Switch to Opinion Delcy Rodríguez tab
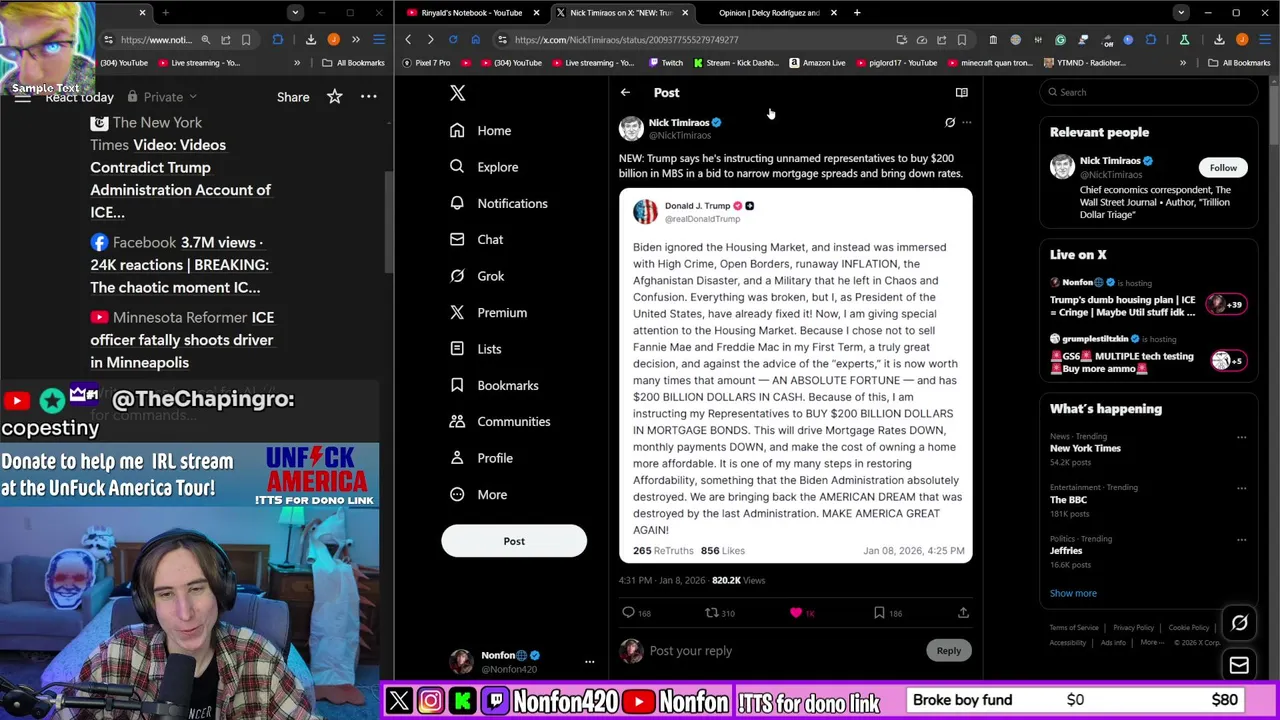 pyautogui.click(x=768, y=12)
